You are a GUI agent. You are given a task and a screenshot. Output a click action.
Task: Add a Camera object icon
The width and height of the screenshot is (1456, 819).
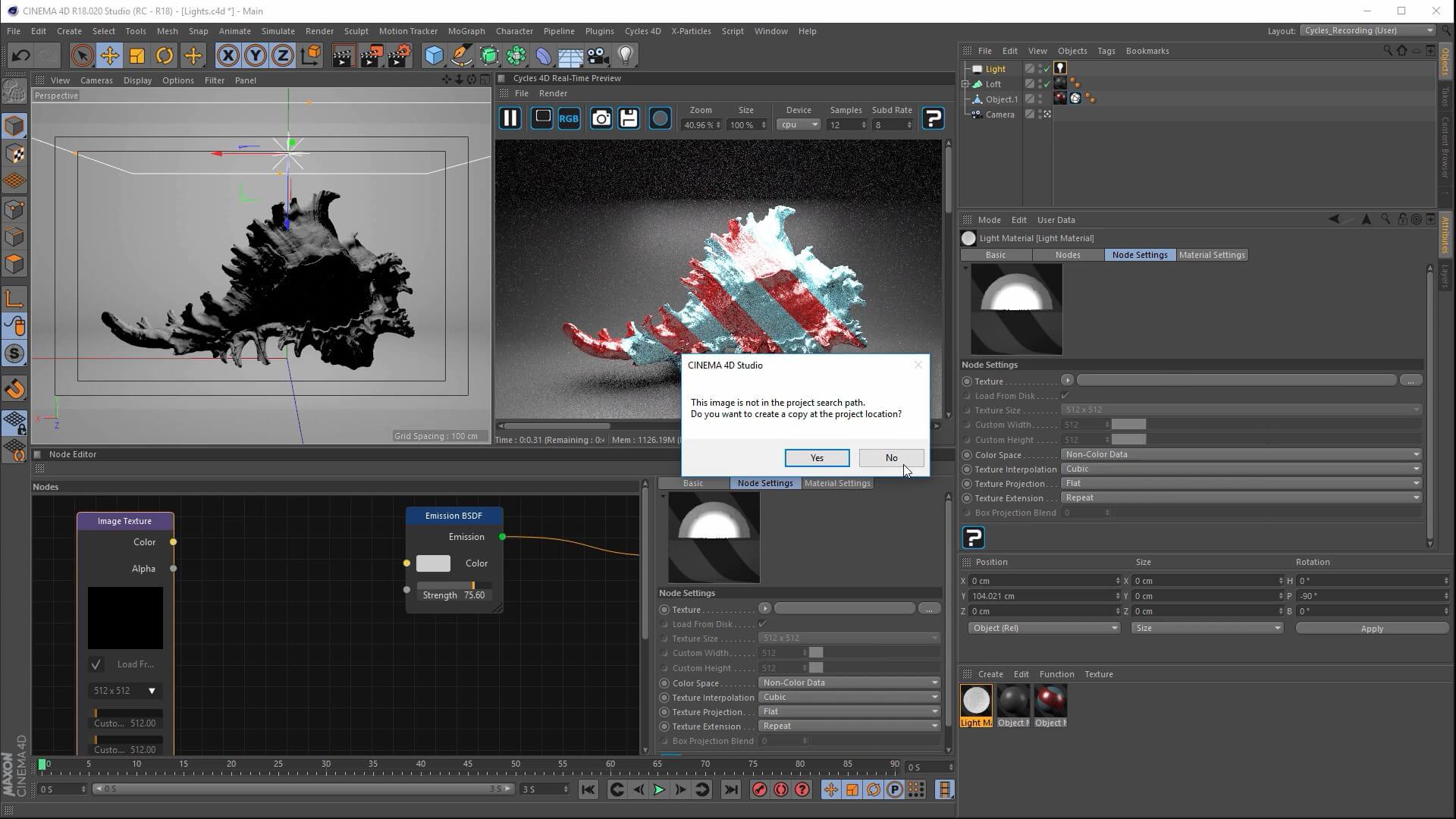598,55
